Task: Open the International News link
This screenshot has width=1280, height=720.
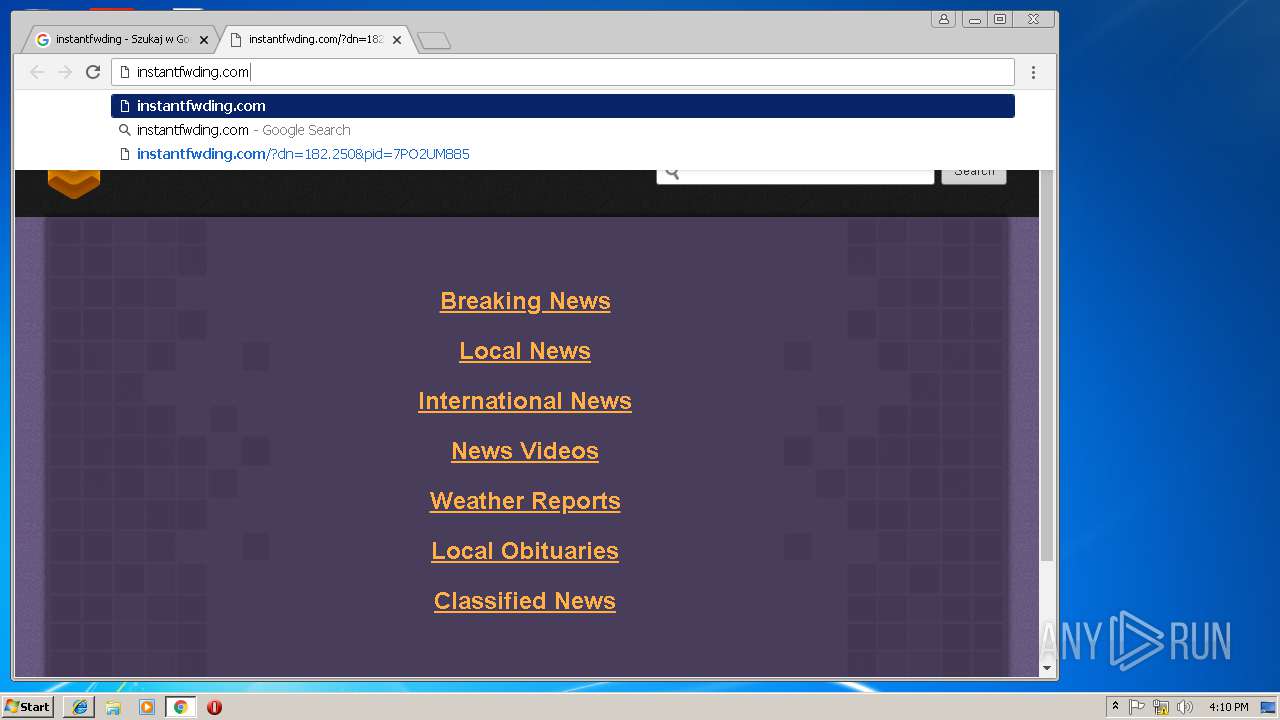Action: [x=525, y=401]
